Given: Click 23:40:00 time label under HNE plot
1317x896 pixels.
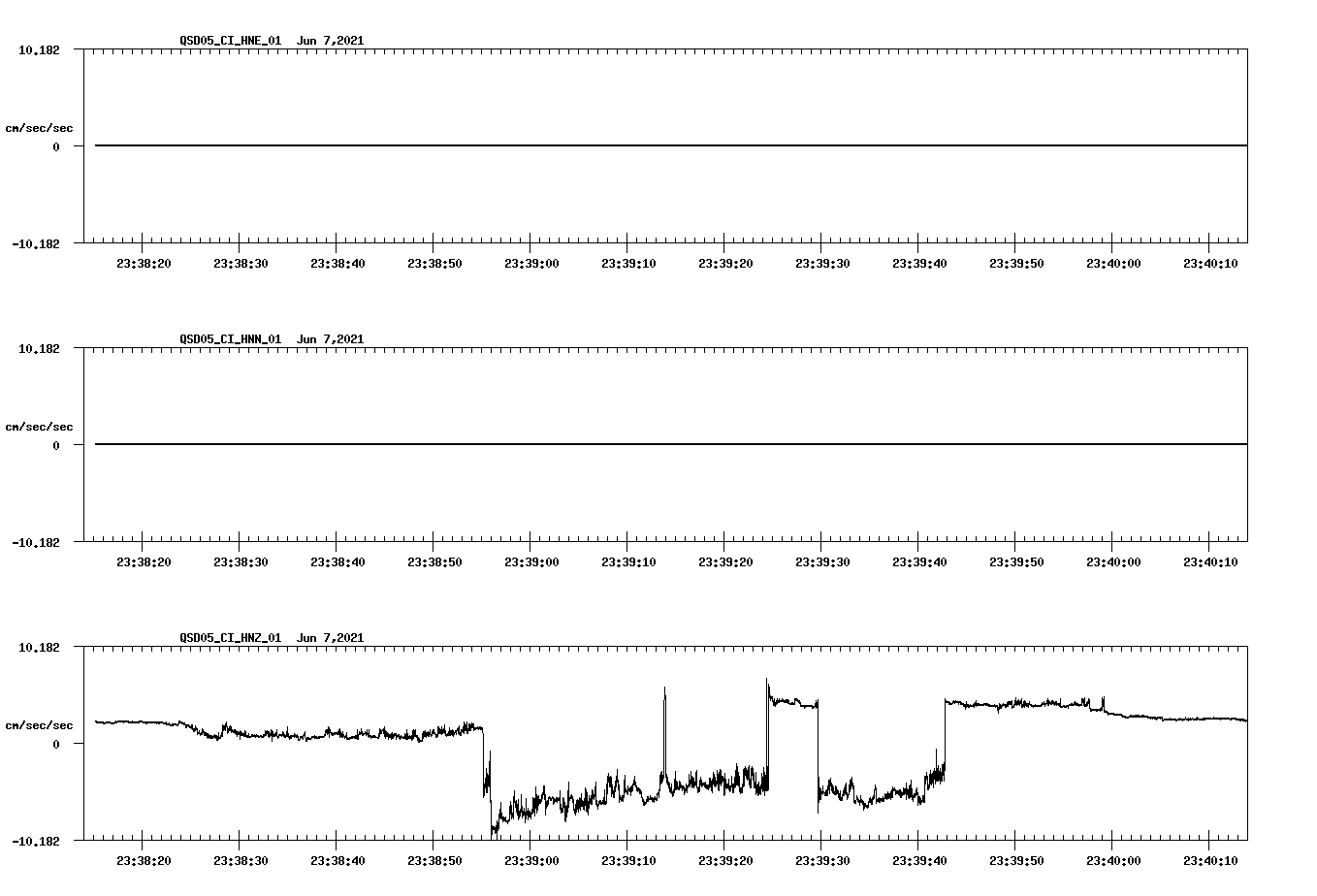Looking at the screenshot, I should (1113, 264).
